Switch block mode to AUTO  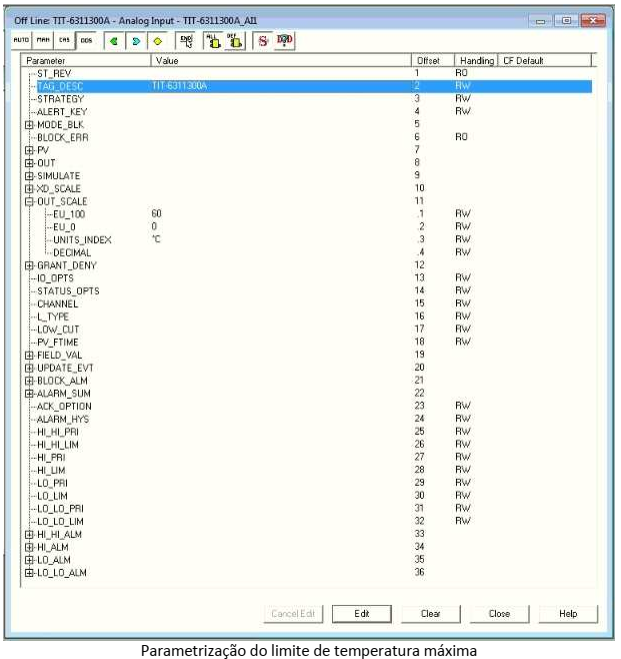[x=21, y=40]
